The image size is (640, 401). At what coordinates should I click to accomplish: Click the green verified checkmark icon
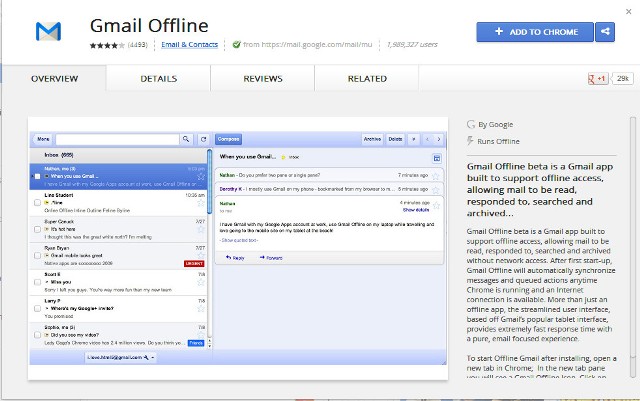(236, 44)
